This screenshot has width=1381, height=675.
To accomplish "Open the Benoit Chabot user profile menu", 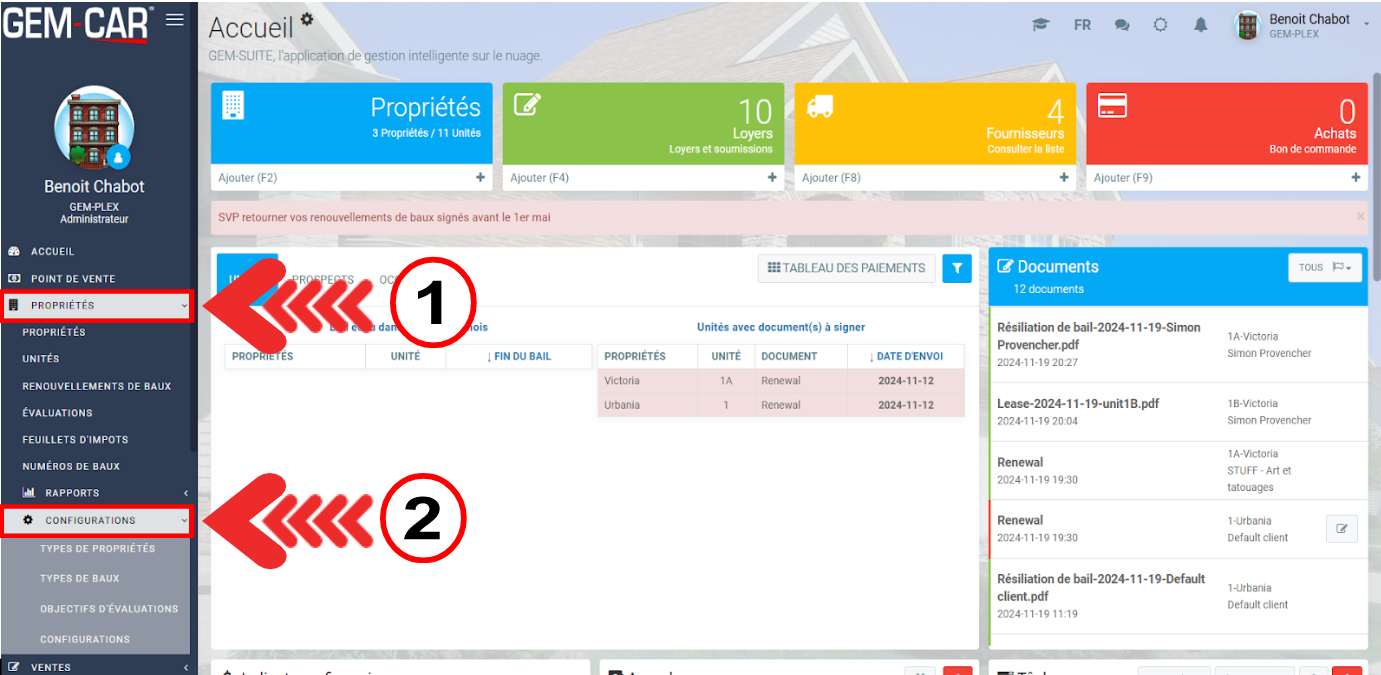I will (x=1305, y=26).
